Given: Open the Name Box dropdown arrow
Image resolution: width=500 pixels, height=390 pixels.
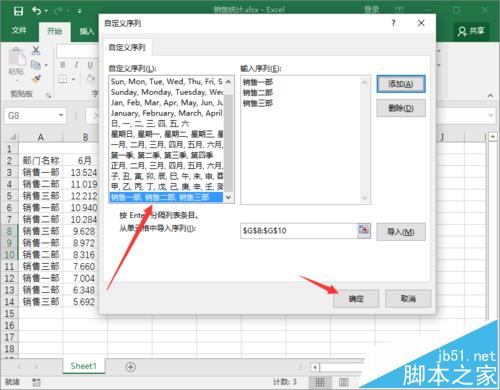Looking at the screenshot, I should (x=61, y=115).
